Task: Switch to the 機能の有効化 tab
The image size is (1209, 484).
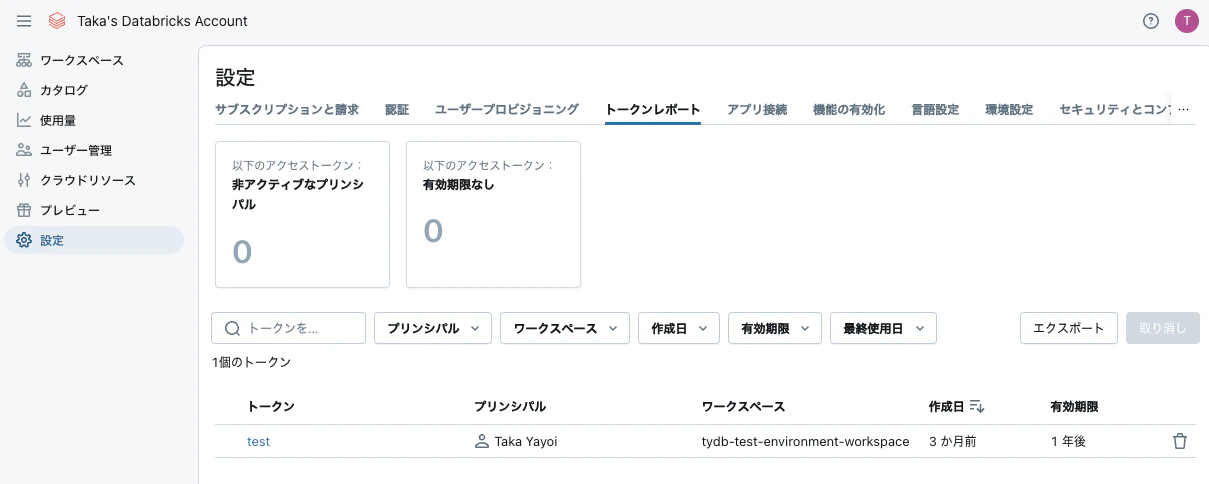Action: click(x=849, y=110)
